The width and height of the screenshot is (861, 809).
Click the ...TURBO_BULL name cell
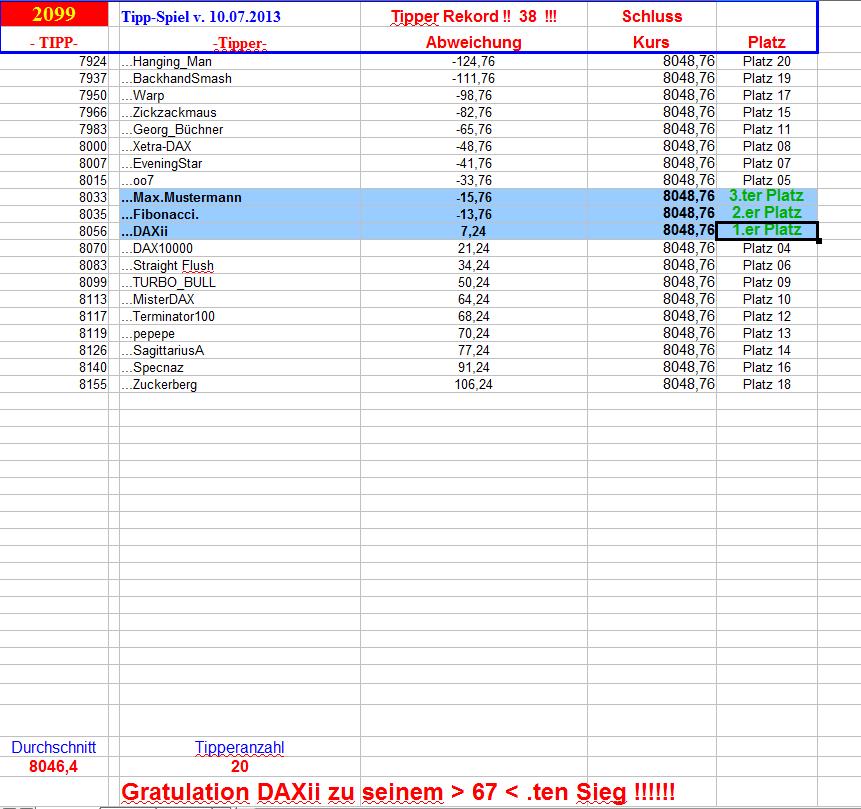pyautogui.click(x=239, y=283)
